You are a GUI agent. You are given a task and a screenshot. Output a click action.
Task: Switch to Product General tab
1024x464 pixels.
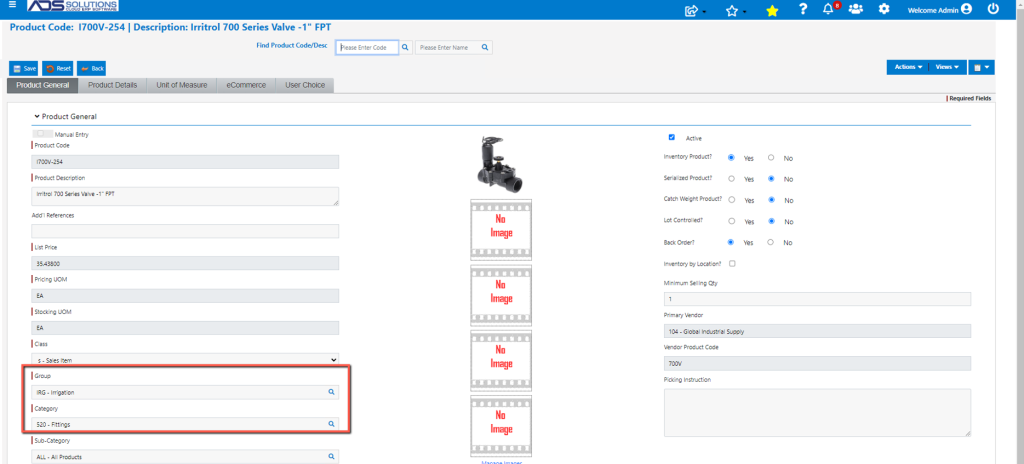pos(42,85)
